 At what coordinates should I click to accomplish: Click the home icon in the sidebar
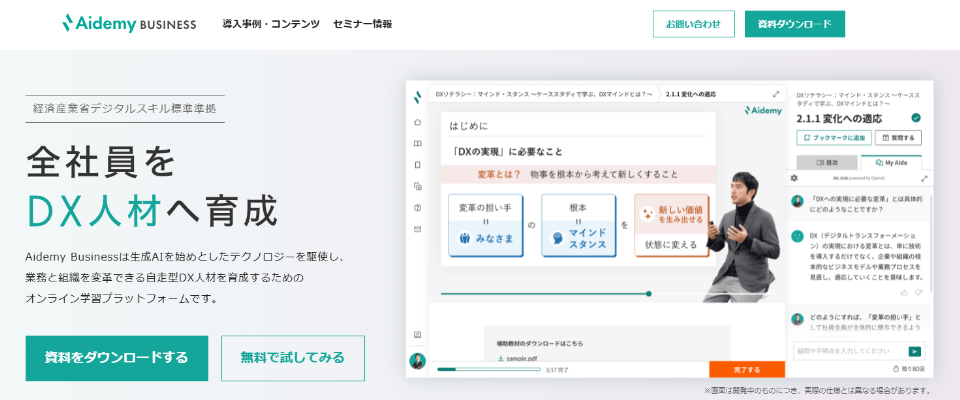pyautogui.click(x=418, y=121)
